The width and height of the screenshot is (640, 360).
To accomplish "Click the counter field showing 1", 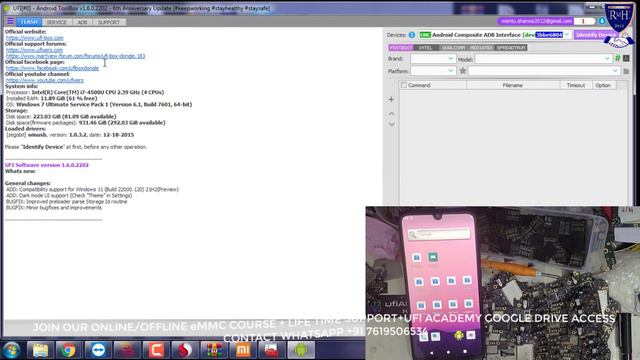I will pyautogui.click(x=584, y=21).
